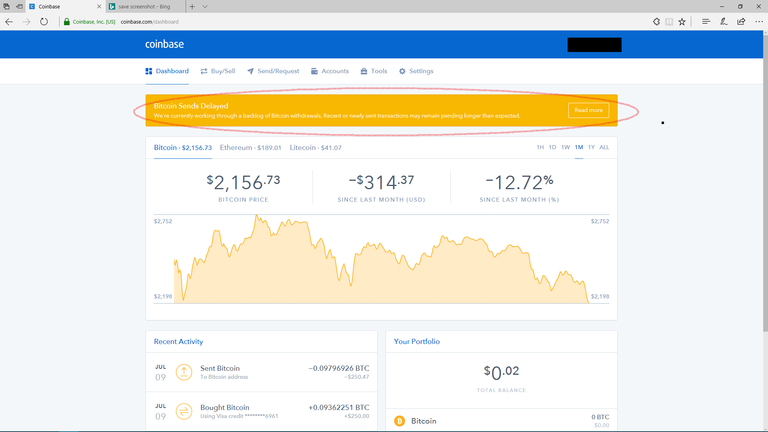This screenshot has width=768, height=432.
Task: Select the Bitcoin price tab
Action: tap(183, 147)
